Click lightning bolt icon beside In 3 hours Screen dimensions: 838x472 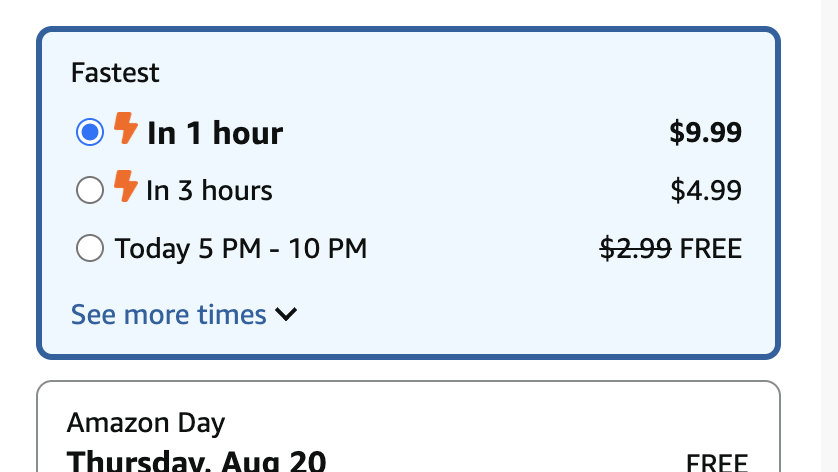point(126,186)
